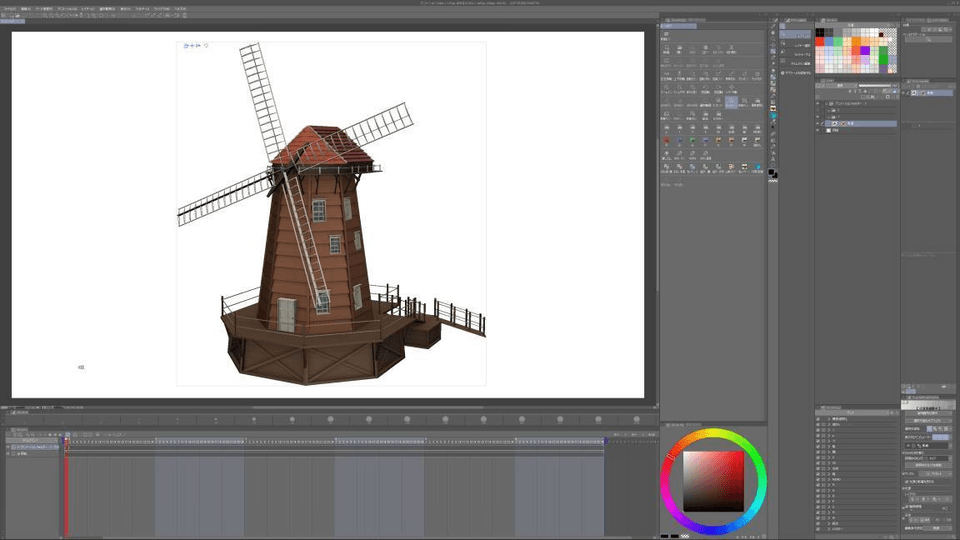Open the Layer menu
Screen dimensions: 960x540
88,9
